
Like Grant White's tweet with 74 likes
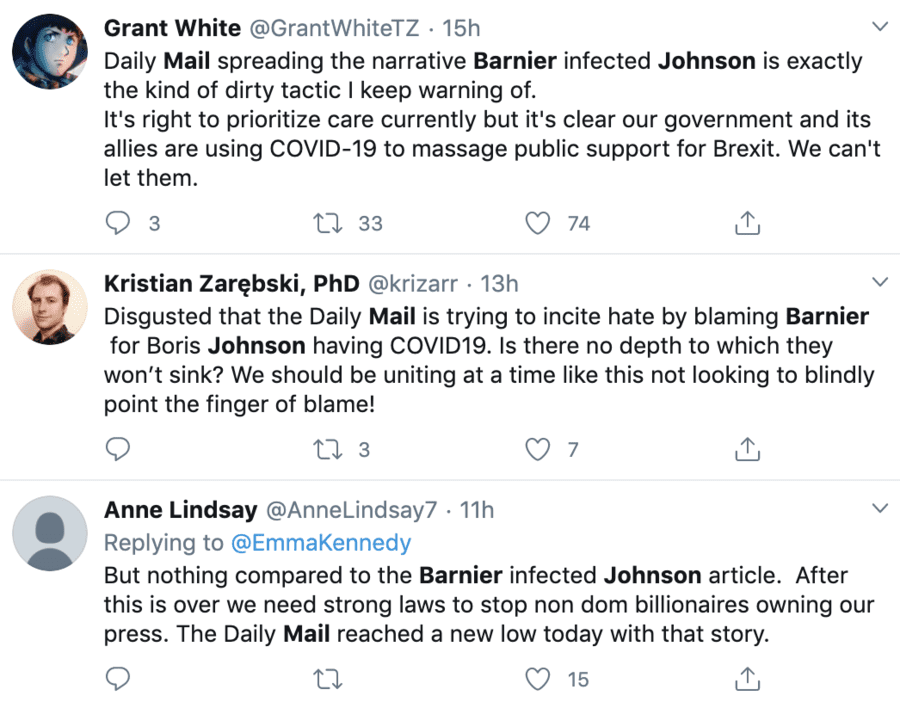click(x=539, y=223)
